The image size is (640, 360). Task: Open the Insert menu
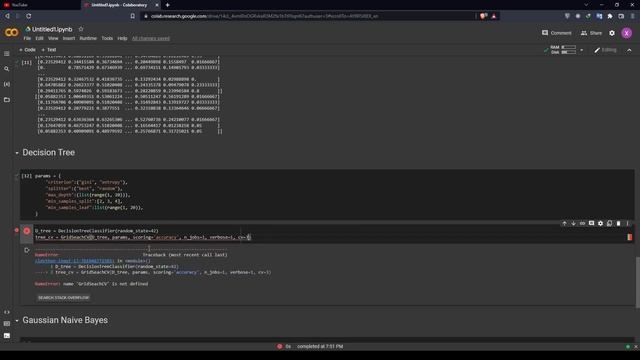coord(69,38)
